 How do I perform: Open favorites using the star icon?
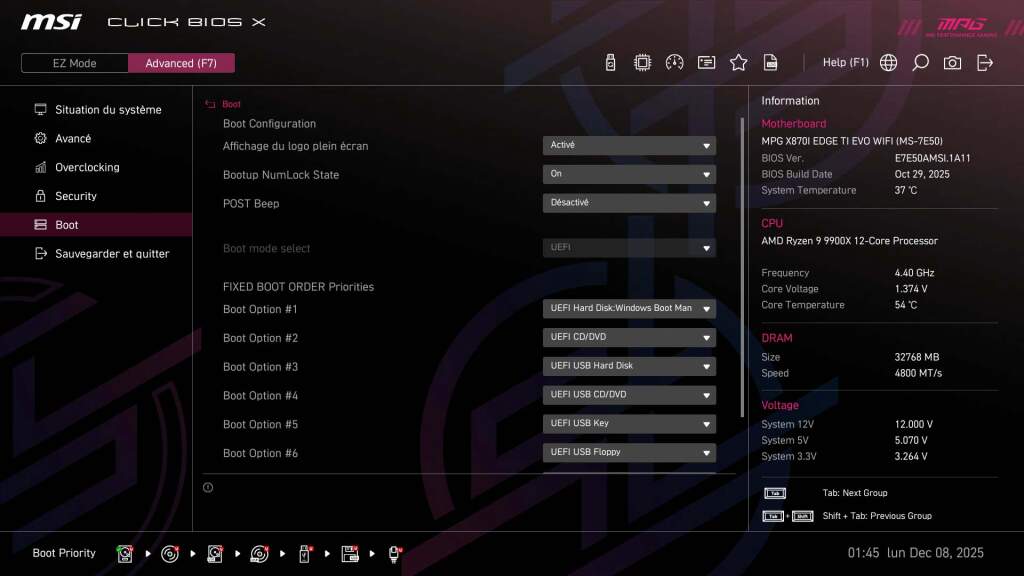click(x=738, y=62)
